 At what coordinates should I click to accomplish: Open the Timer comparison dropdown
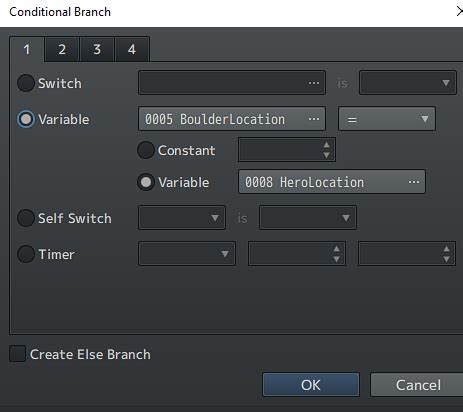pyautogui.click(x=187, y=254)
